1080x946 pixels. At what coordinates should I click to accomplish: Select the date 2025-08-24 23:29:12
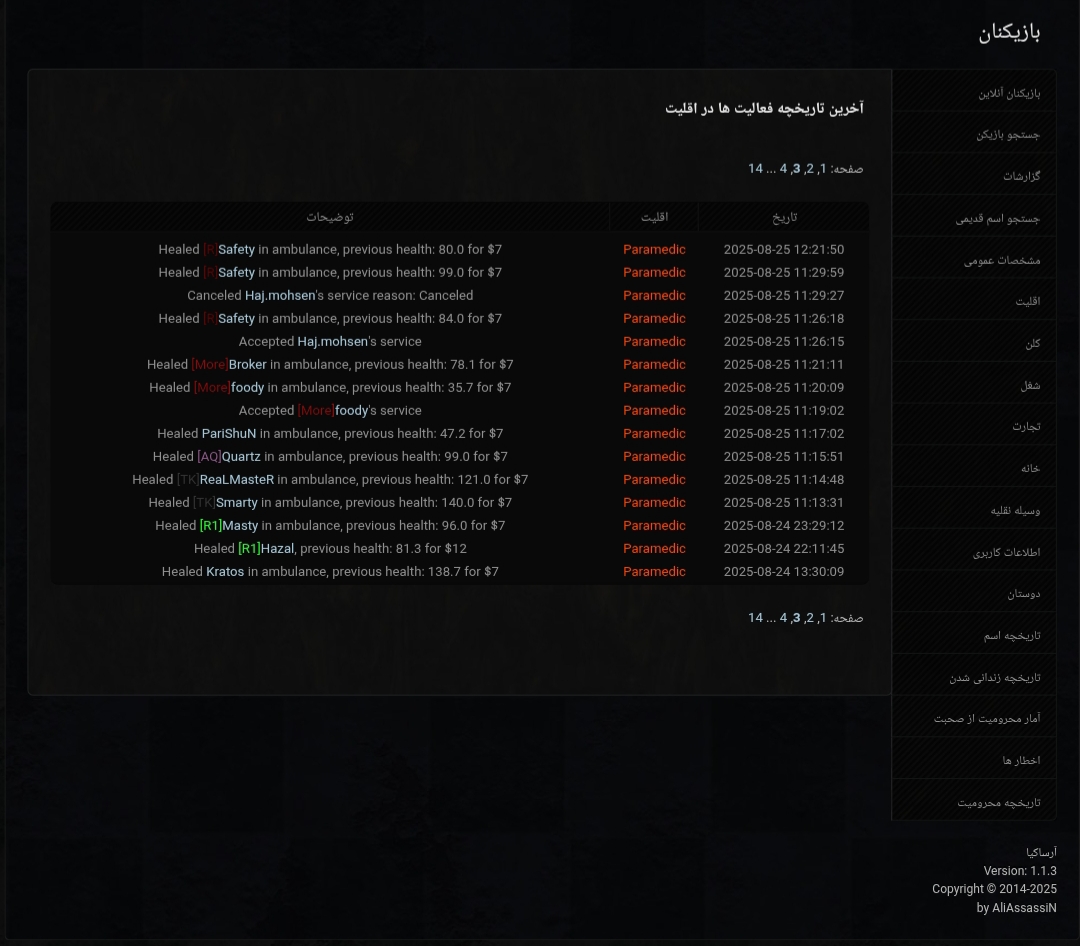784,526
